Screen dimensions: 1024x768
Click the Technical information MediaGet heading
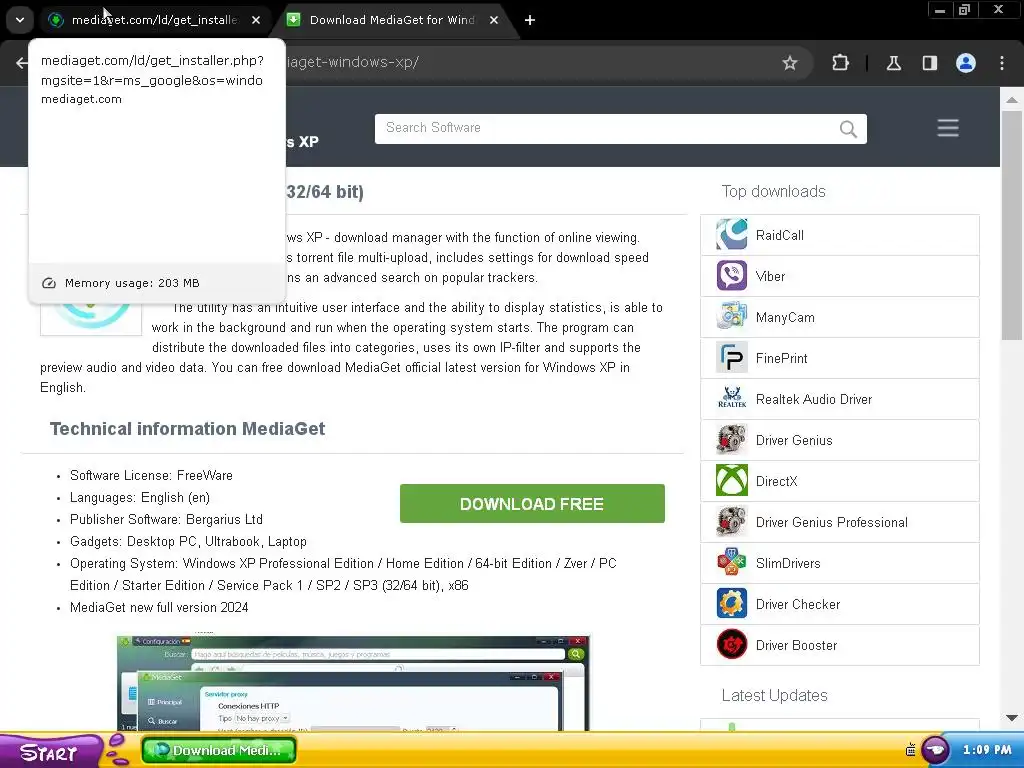point(187,428)
